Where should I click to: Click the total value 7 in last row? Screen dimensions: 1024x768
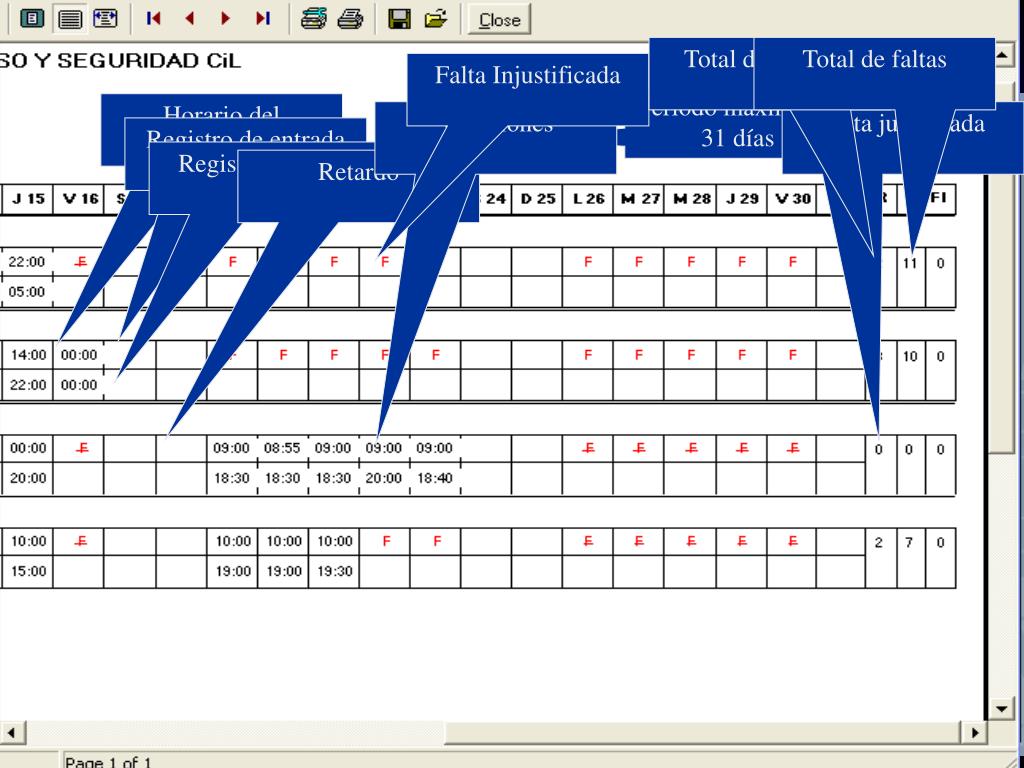coord(908,543)
